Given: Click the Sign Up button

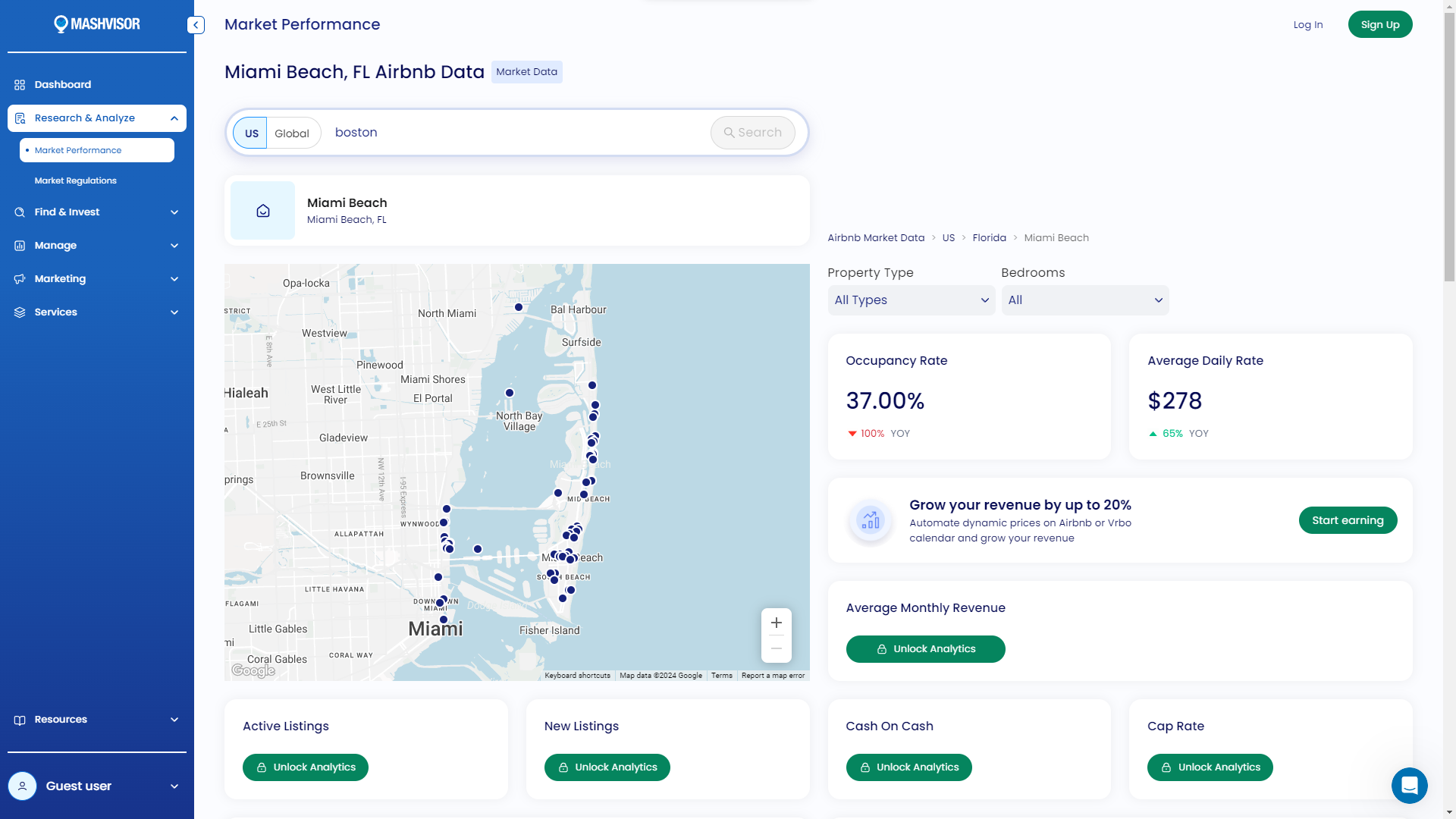Looking at the screenshot, I should tap(1379, 25).
